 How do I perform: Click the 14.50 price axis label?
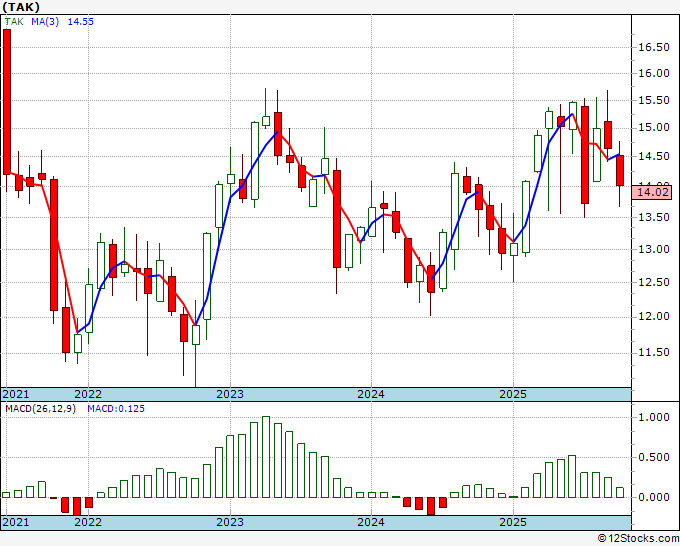[x=654, y=156]
